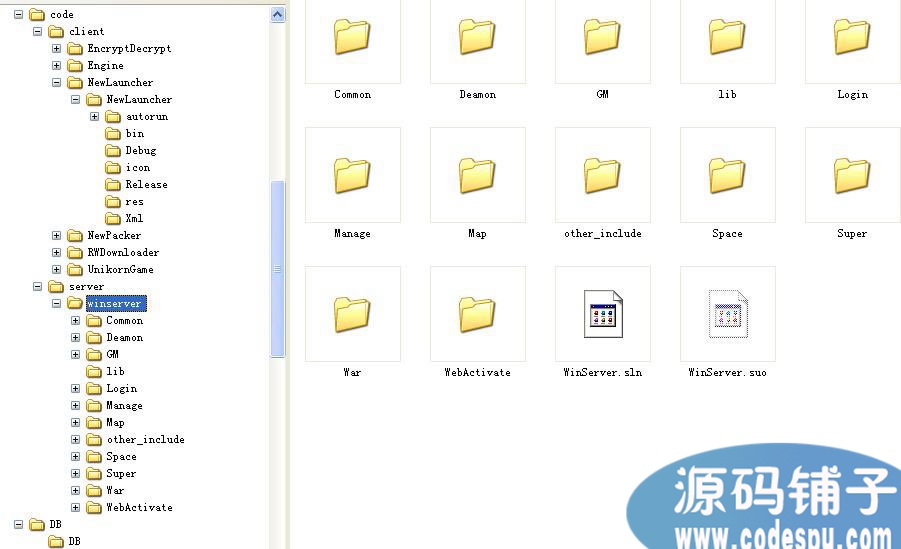This screenshot has width=901, height=549.
Task: Select the WinServer.sln solution file icon
Action: point(603,314)
